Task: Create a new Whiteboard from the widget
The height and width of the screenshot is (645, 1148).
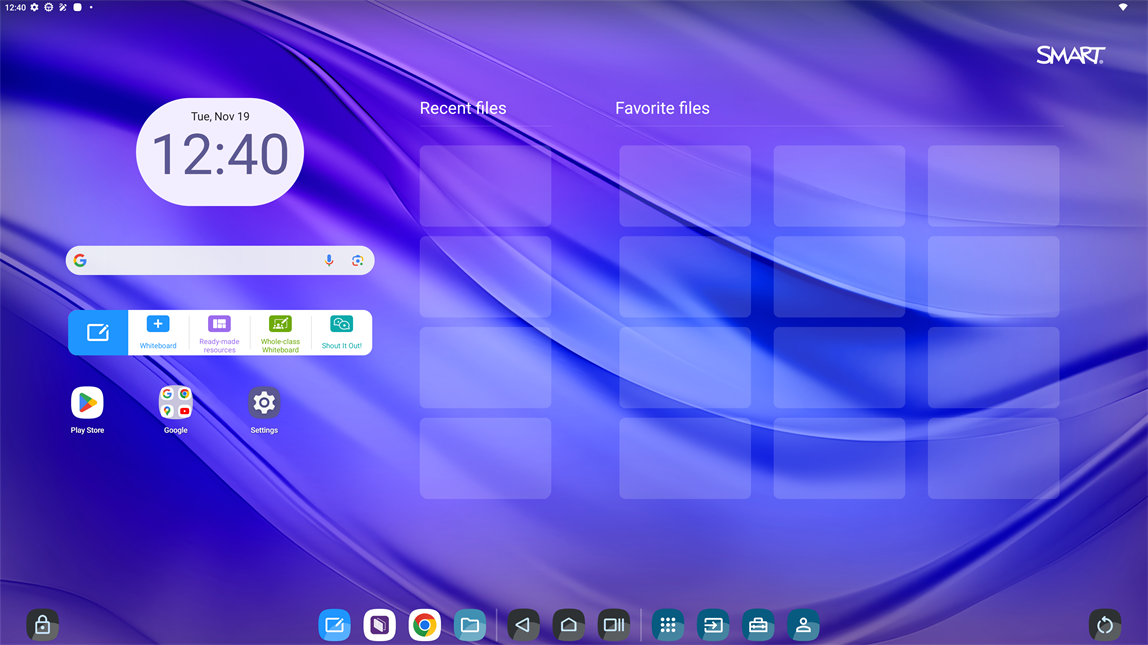Action: point(158,332)
